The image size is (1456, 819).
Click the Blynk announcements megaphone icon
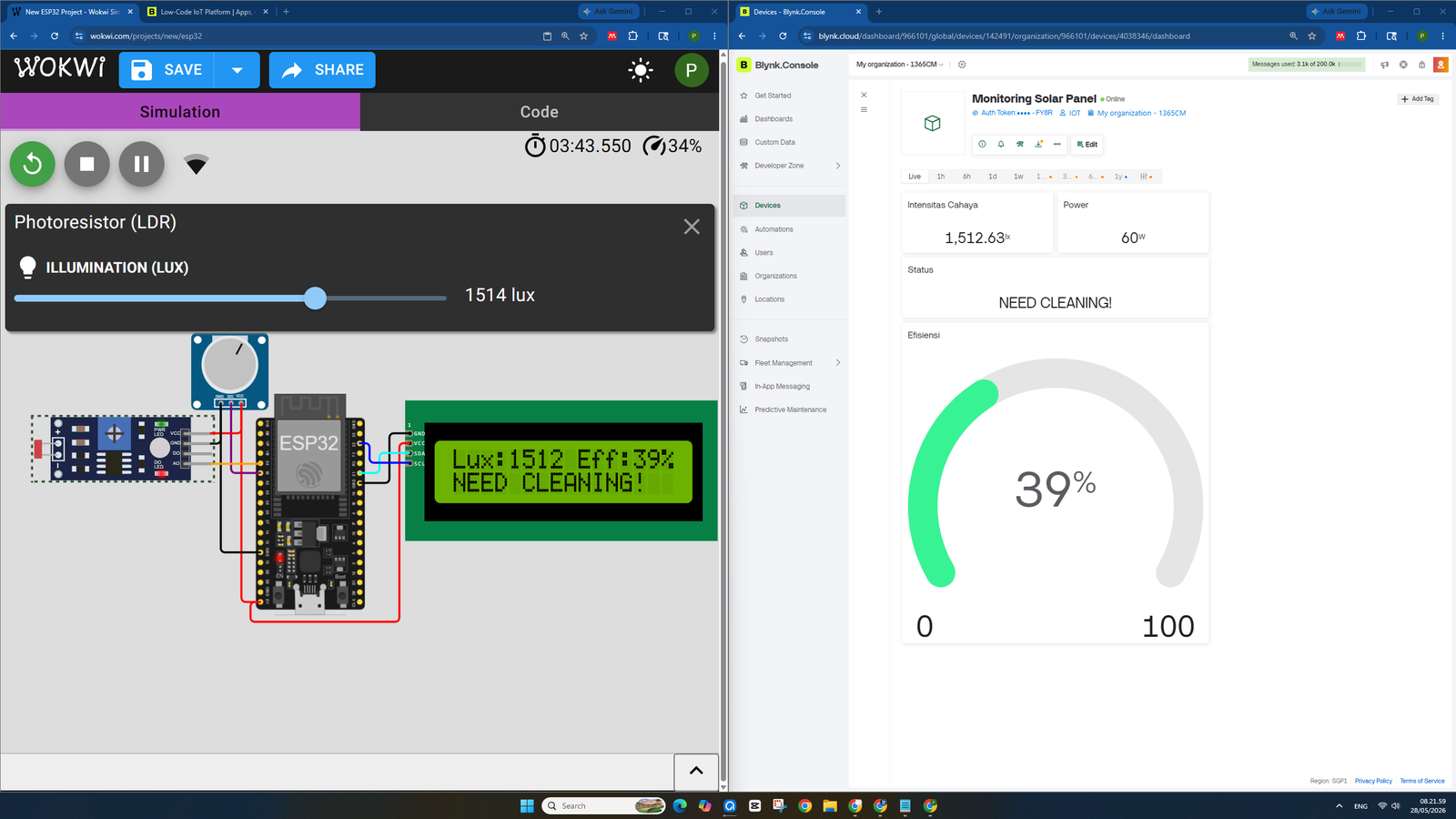1385,65
